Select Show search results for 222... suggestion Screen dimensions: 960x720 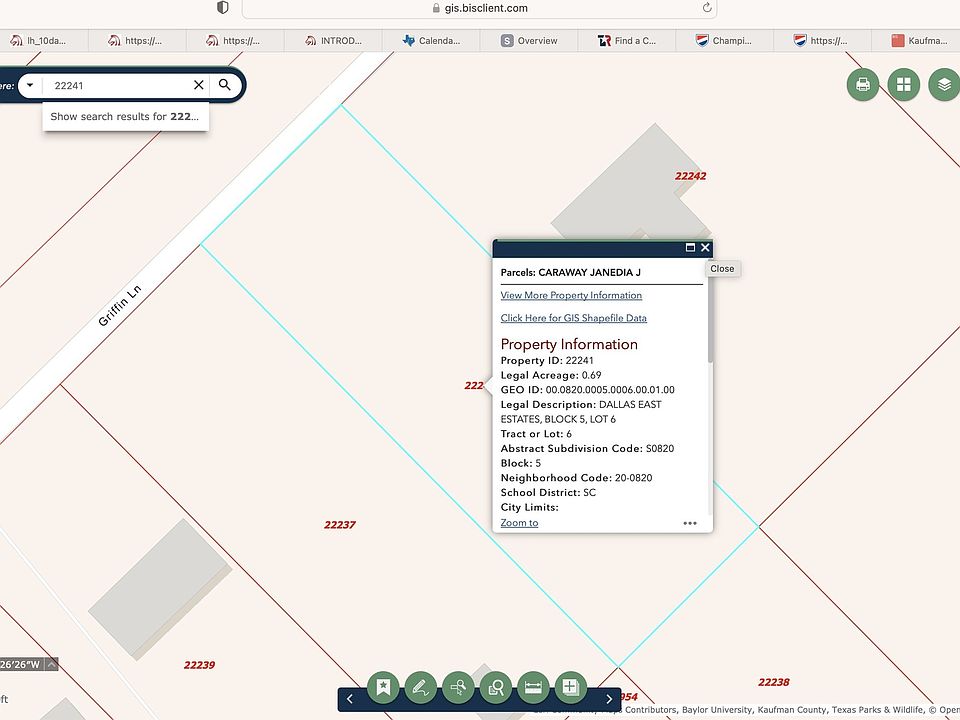coord(125,116)
